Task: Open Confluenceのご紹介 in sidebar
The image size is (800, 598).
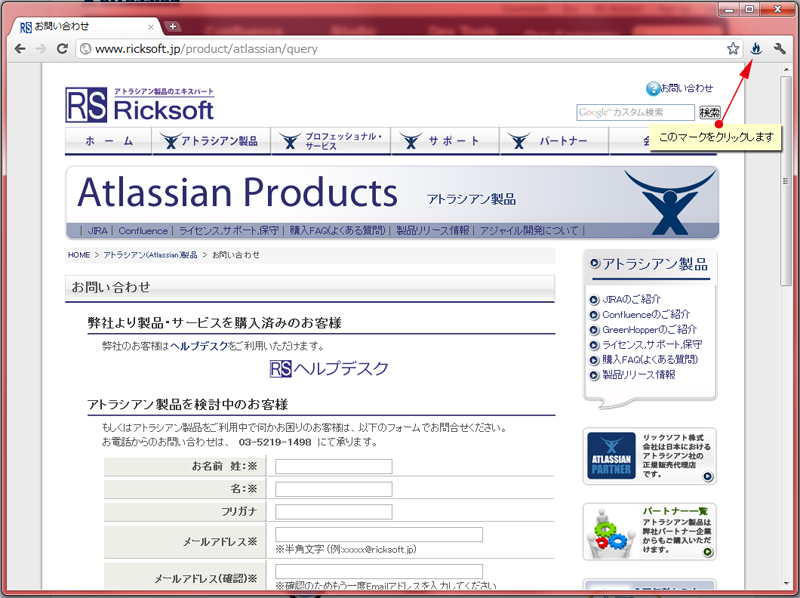Action: point(646,314)
